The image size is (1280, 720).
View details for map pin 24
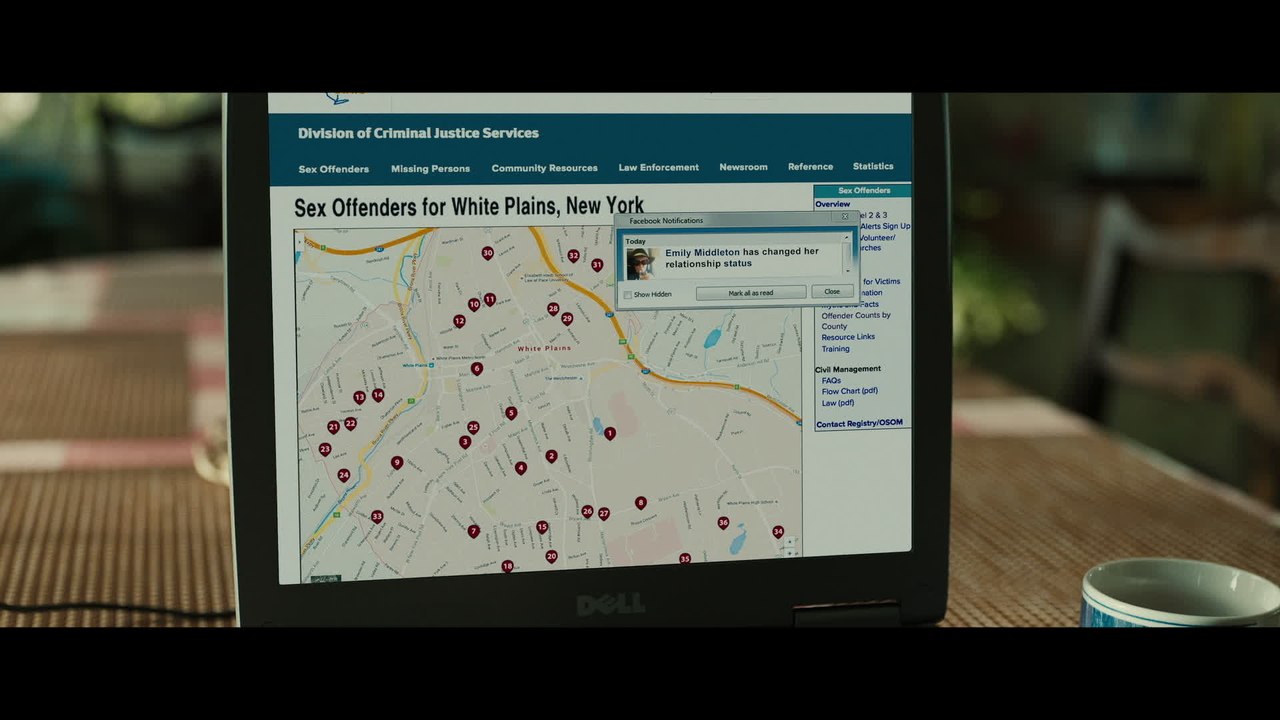(x=344, y=475)
